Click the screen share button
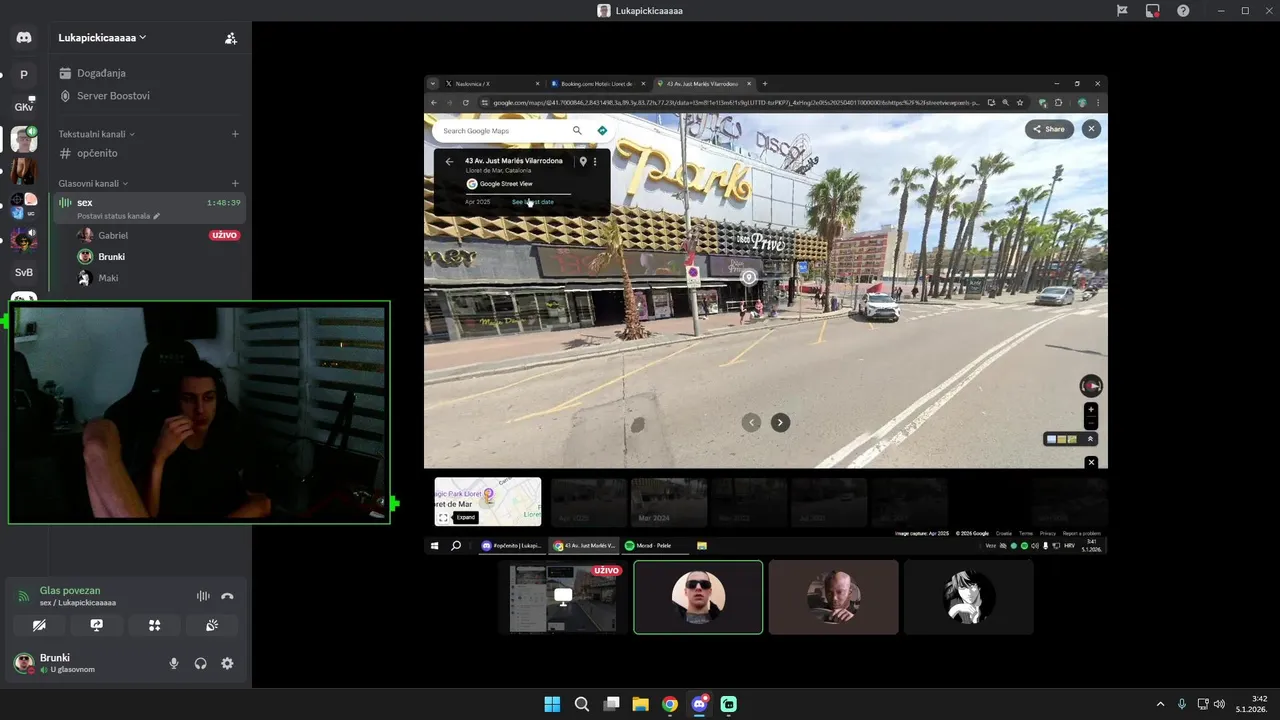 [x=97, y=625]
